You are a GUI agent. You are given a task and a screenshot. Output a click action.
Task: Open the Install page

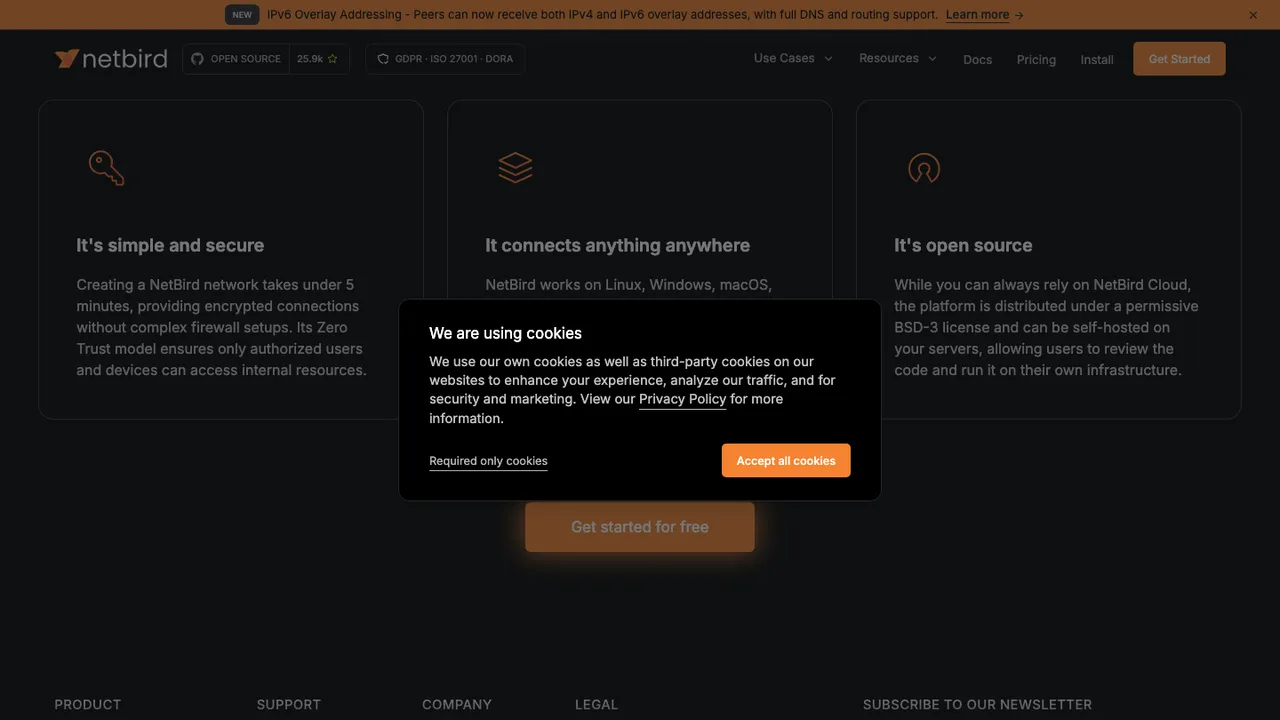[1097, 59]
